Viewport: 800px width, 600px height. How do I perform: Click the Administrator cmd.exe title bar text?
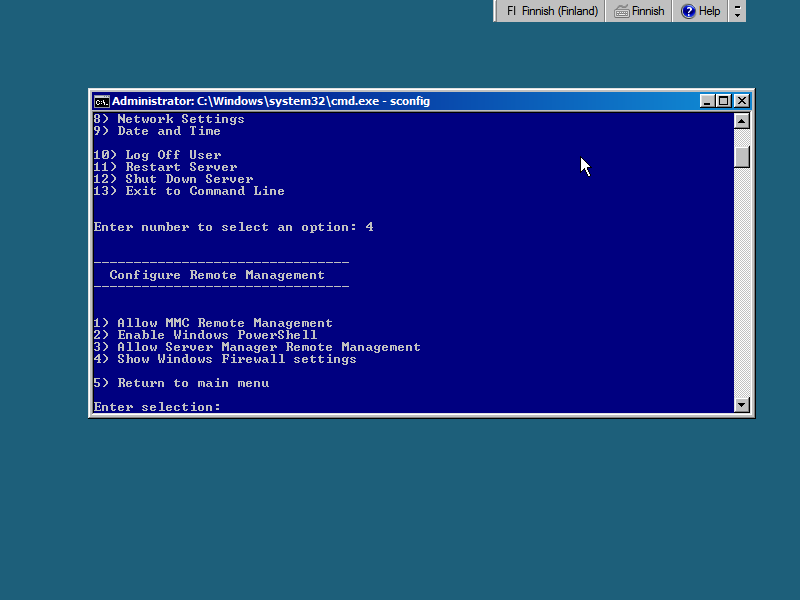coord(270,101)
